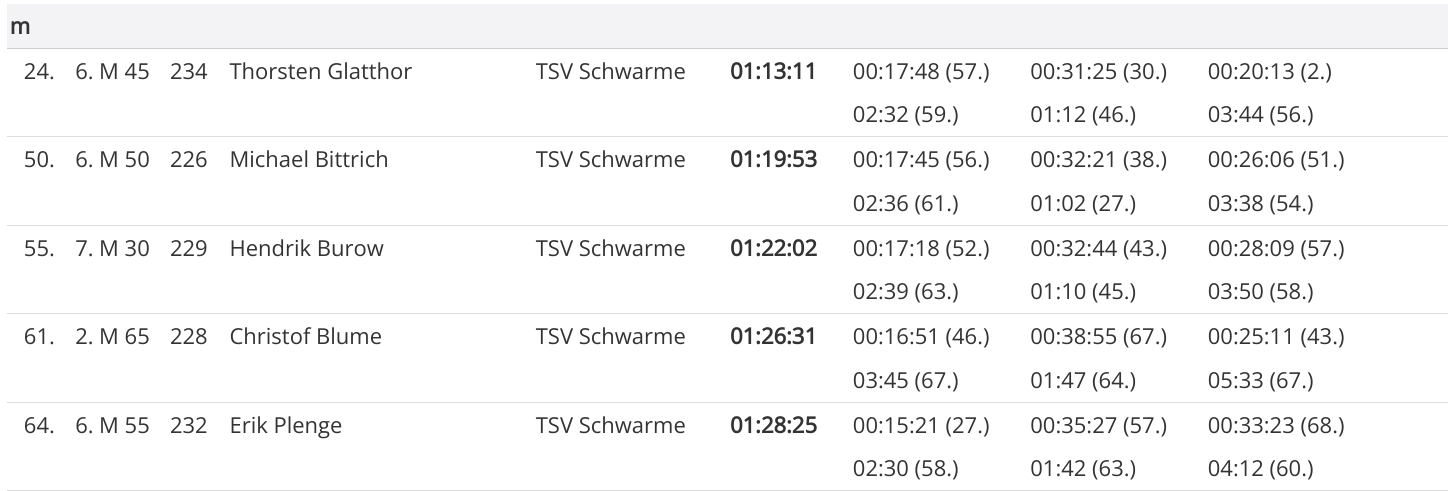
Task: Select finish time 01:19:53
Action: [x=773, y=160]
